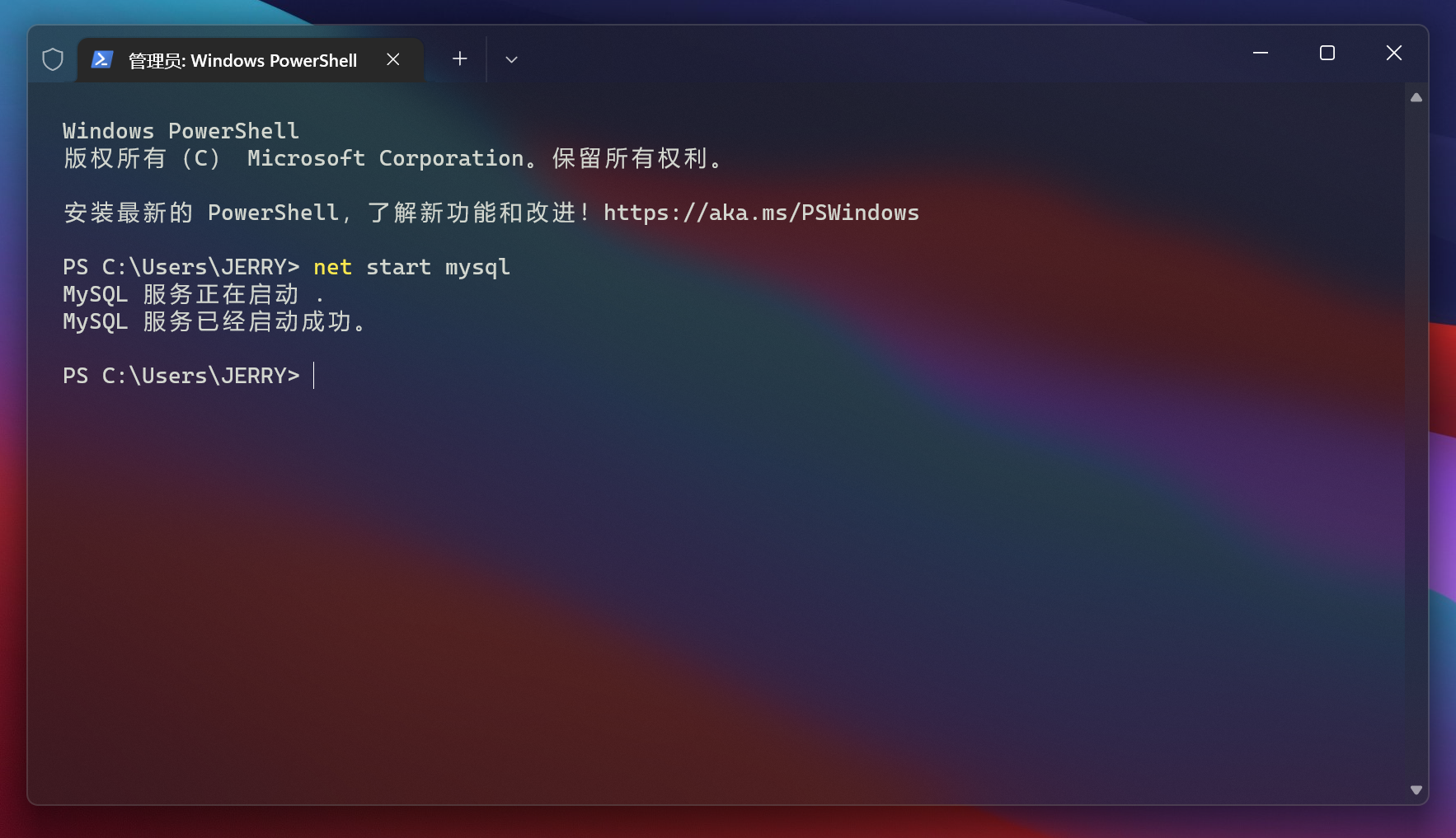The height and width of the screenshot is (838, 1456).
Task: Select the 管理员: Windows PowerShell tab
Action: tap(242, 60)
